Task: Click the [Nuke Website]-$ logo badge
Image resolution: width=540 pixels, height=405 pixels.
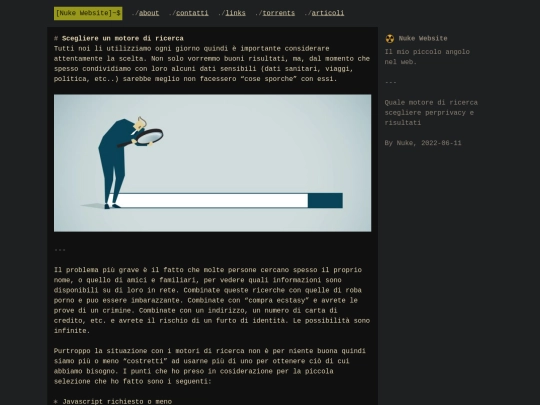Action: point(88,13)
